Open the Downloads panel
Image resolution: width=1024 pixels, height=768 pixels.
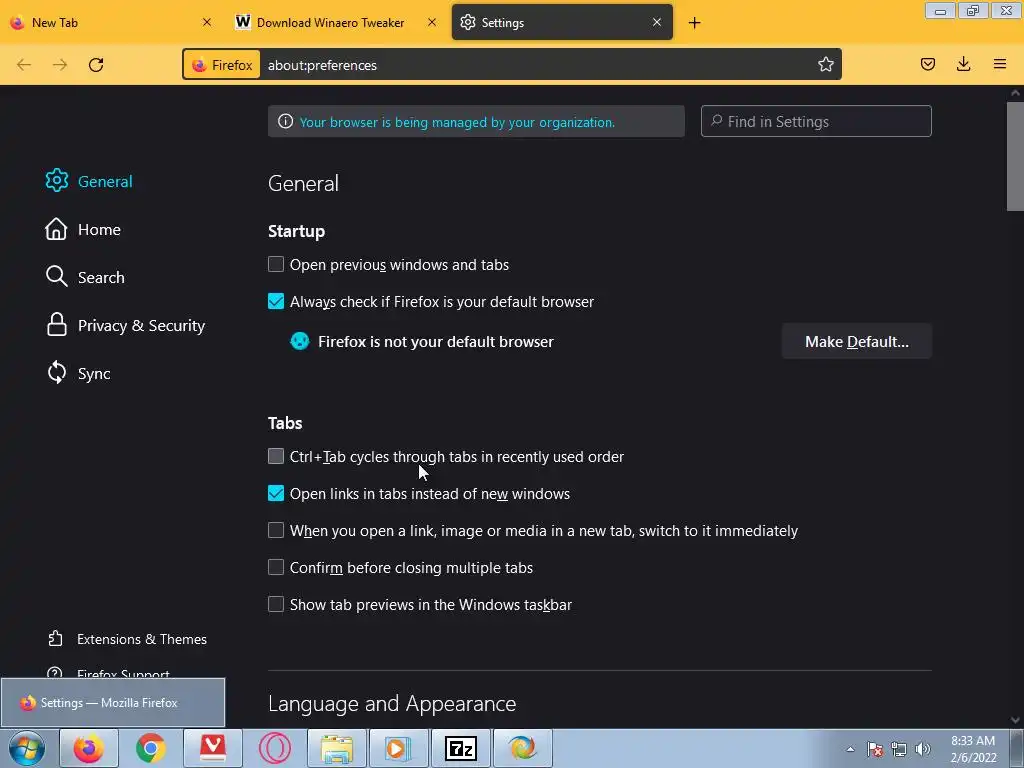coord(963,64)
